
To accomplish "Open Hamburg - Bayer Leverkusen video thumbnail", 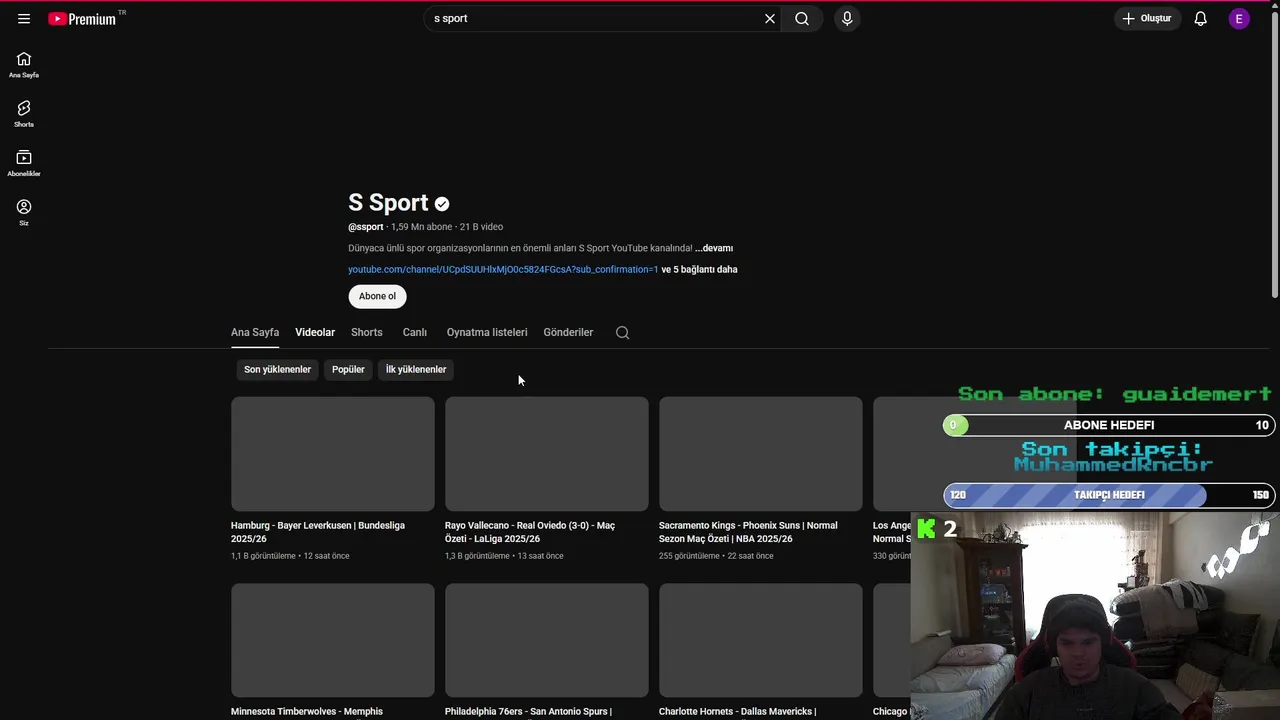I will [x=332, y=454].
